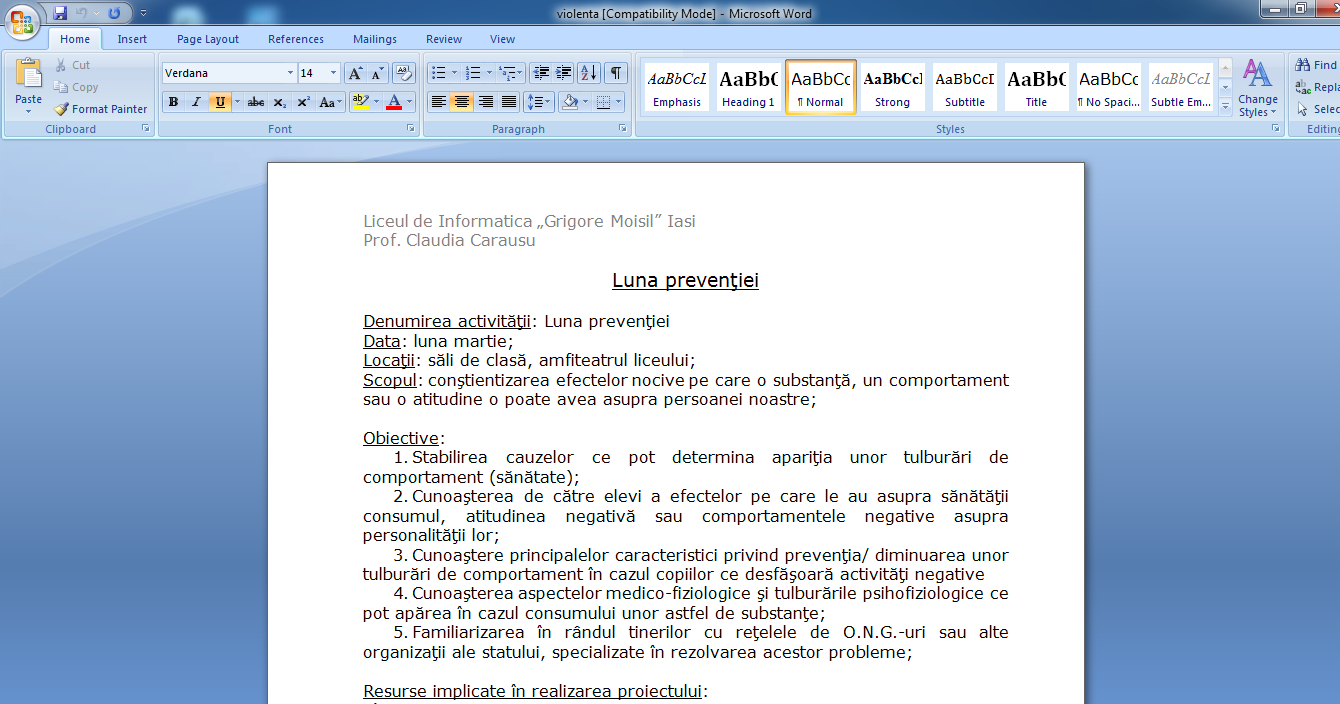Apply superscript formatting
This screenshot has width=1340, height=704.
pyautogui.click(x=303, y=102)
